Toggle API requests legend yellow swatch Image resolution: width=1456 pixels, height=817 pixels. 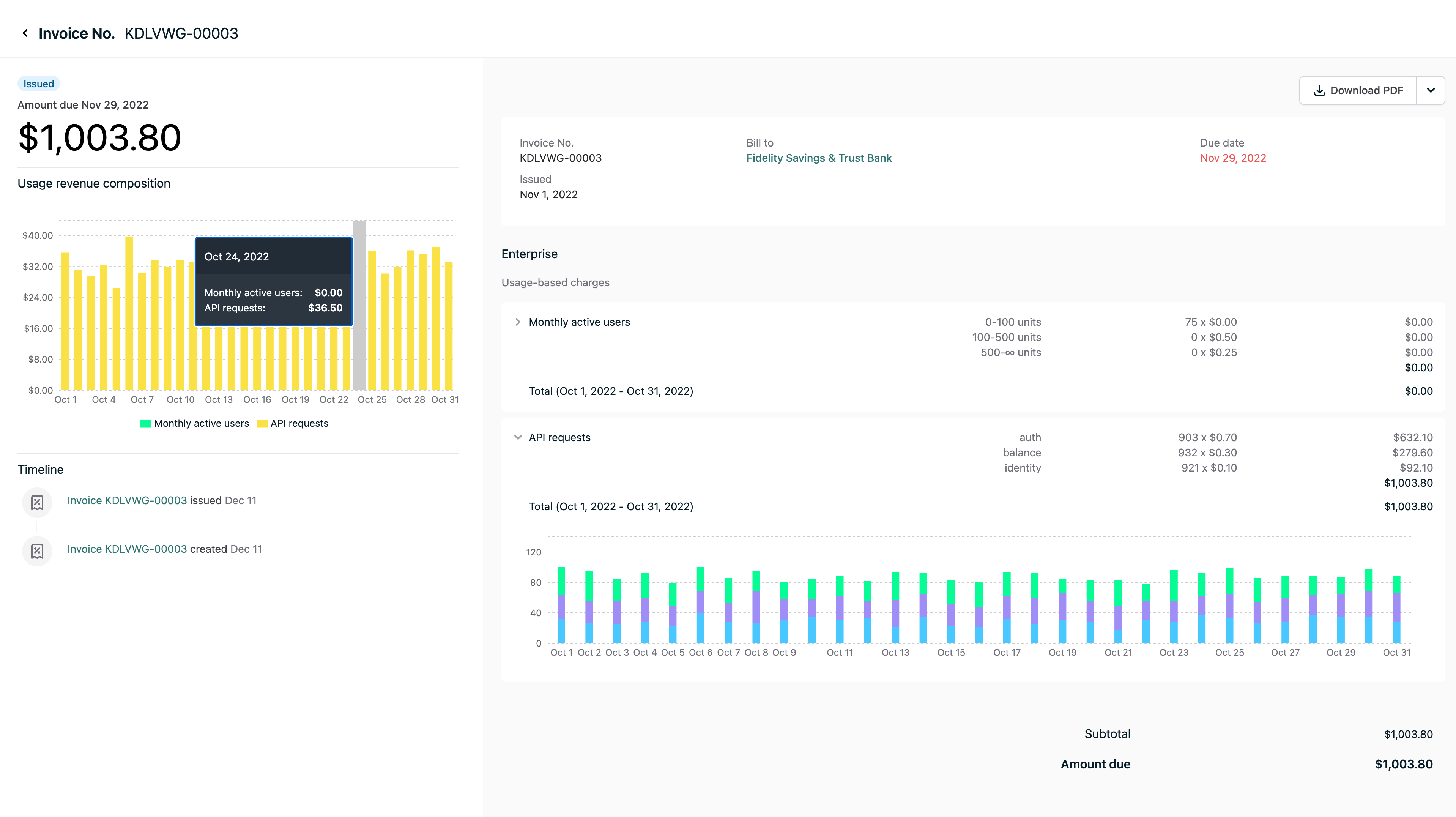click(262, 423)
